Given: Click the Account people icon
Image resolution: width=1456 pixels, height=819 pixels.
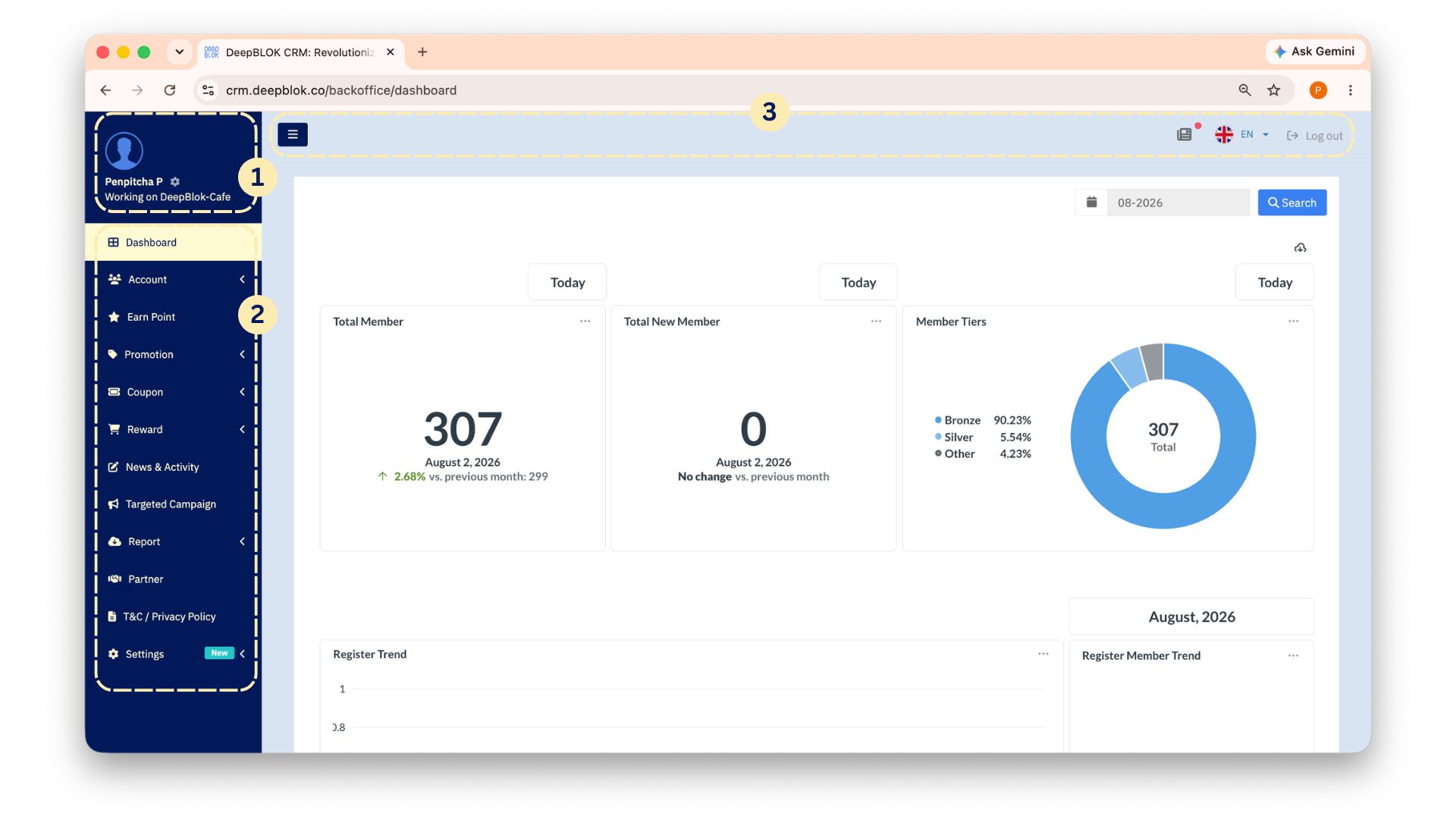Looking at the screenshot, I should tap(115, 280).
